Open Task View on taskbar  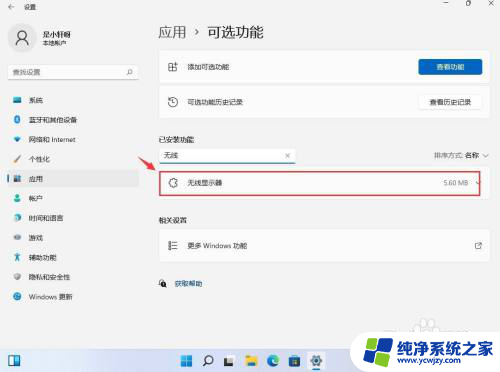(x=228, y=361)
